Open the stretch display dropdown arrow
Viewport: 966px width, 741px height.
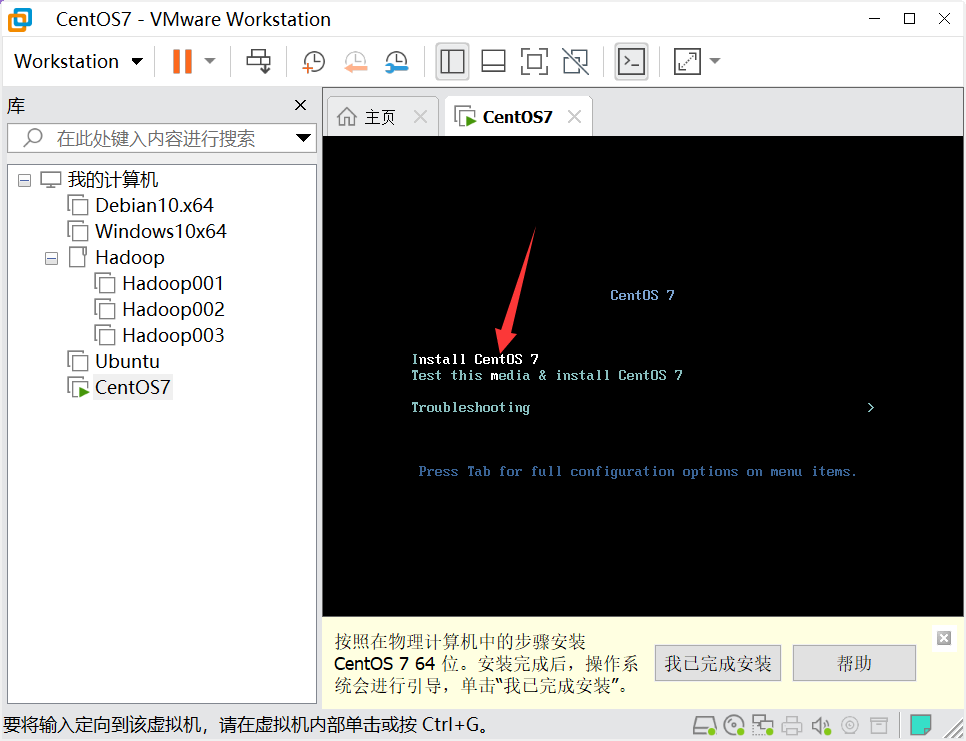[x=715, y=61]
